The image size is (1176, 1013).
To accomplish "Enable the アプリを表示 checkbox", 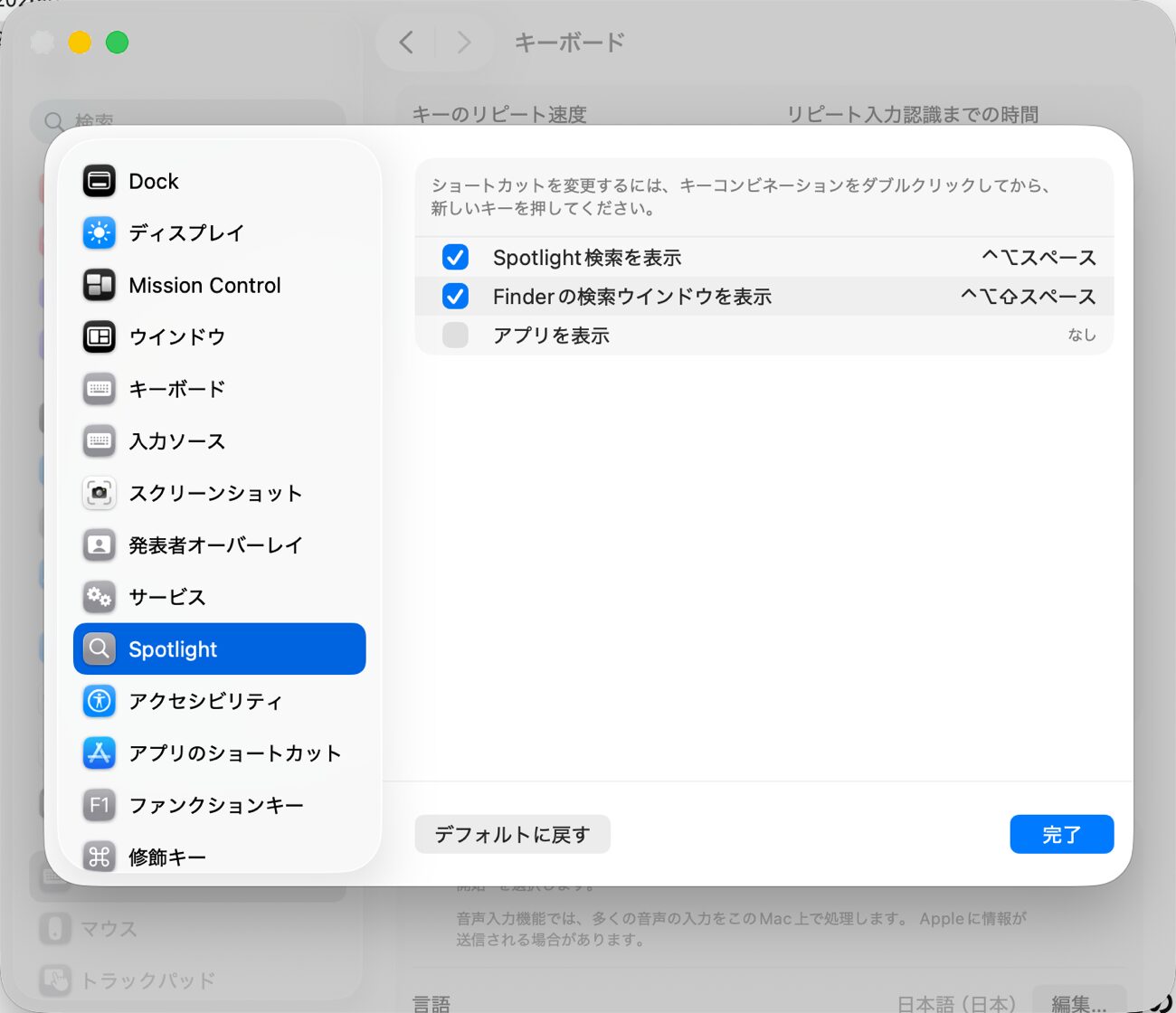I will [x=455, y=336].
